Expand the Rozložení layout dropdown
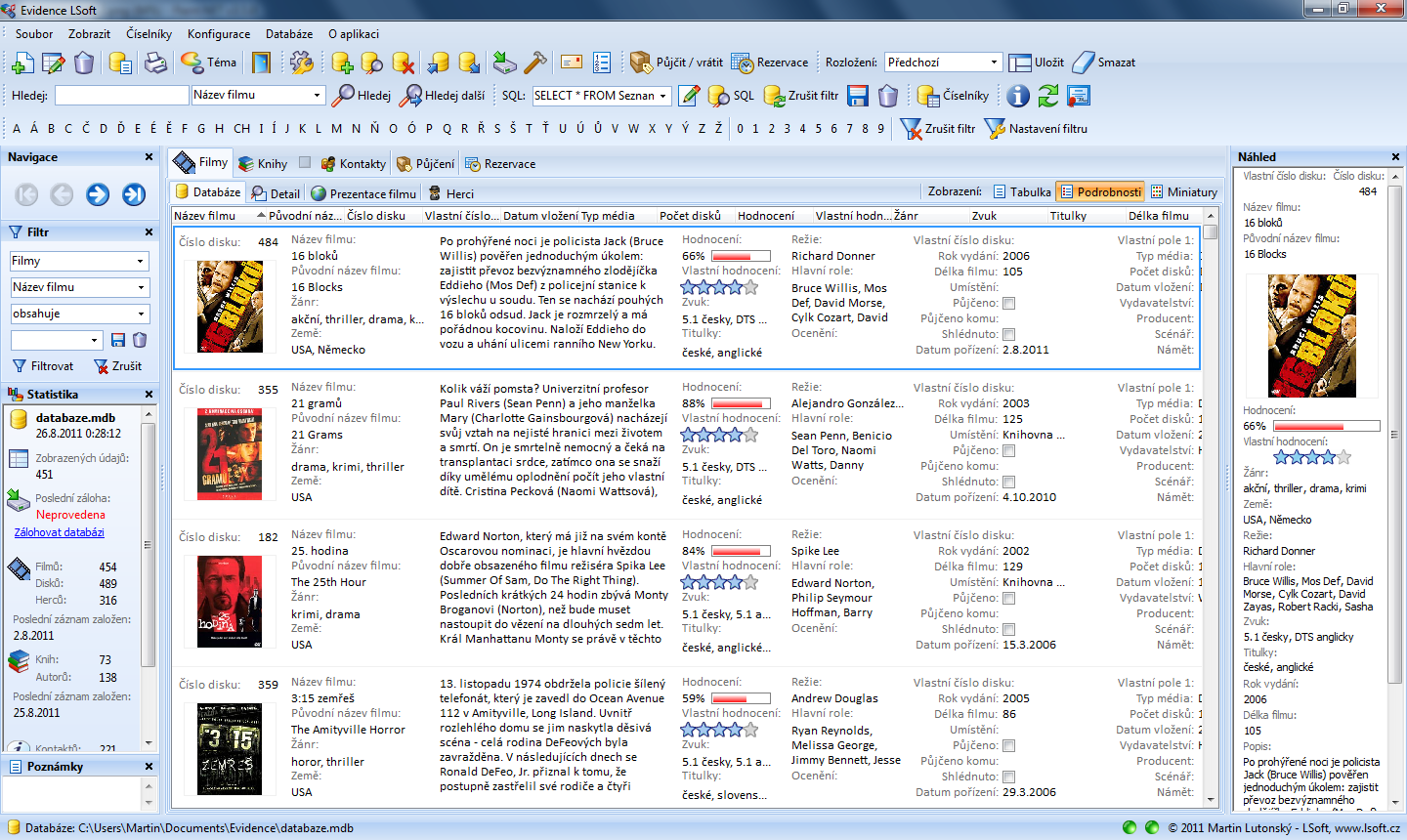This screenshot has width=1407, height=840. coord(994,63)
